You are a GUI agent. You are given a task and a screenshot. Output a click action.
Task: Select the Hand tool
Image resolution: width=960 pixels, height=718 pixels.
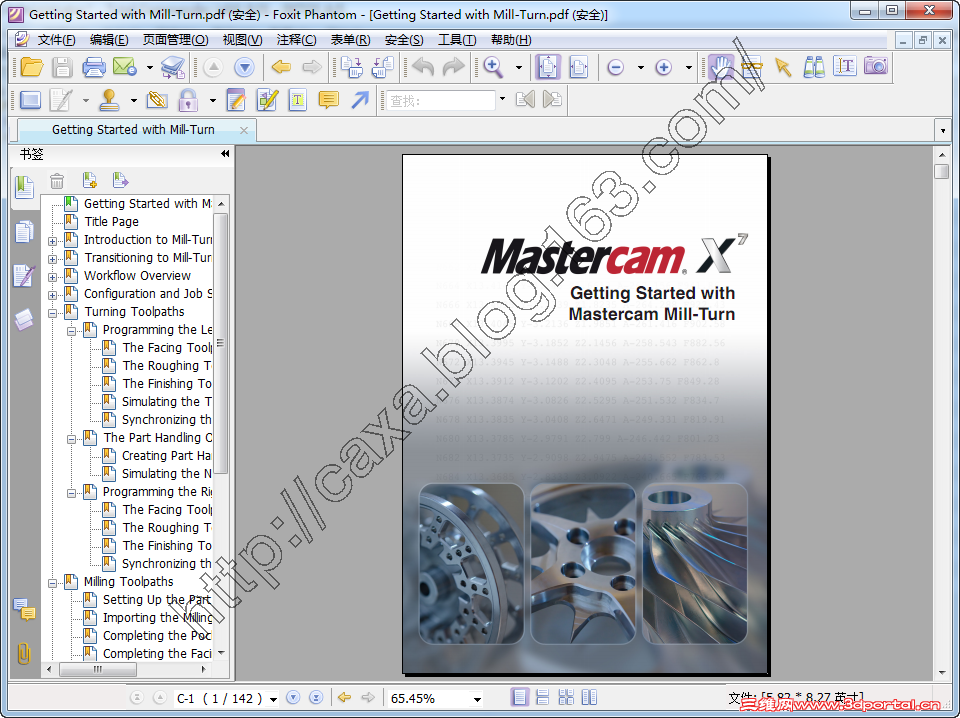721,67
